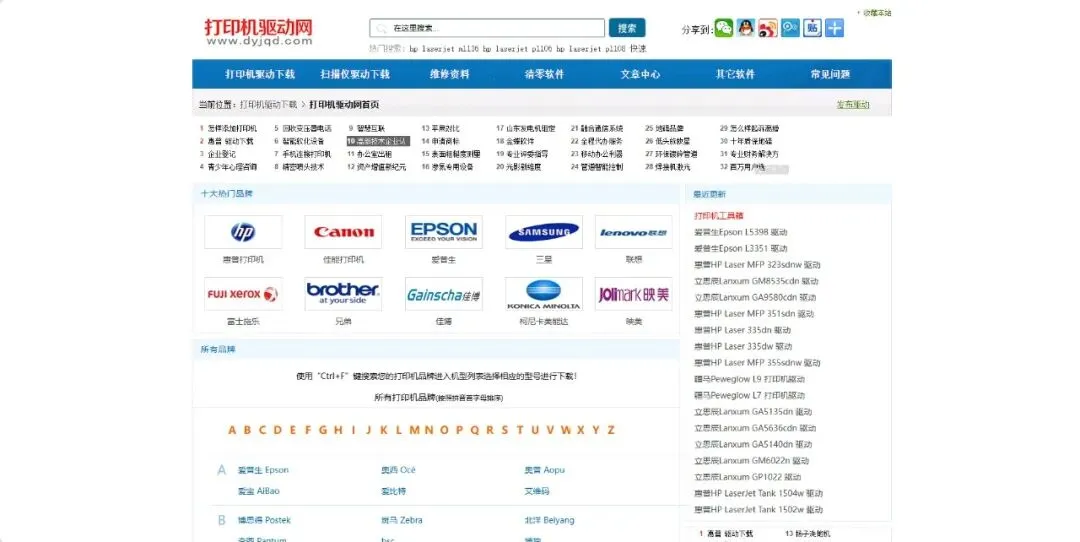Image resolution: width=1080 pixels, height=542 pixels.
Task: Click the 打印机驱动网 site logo
Action: (259, 32)
